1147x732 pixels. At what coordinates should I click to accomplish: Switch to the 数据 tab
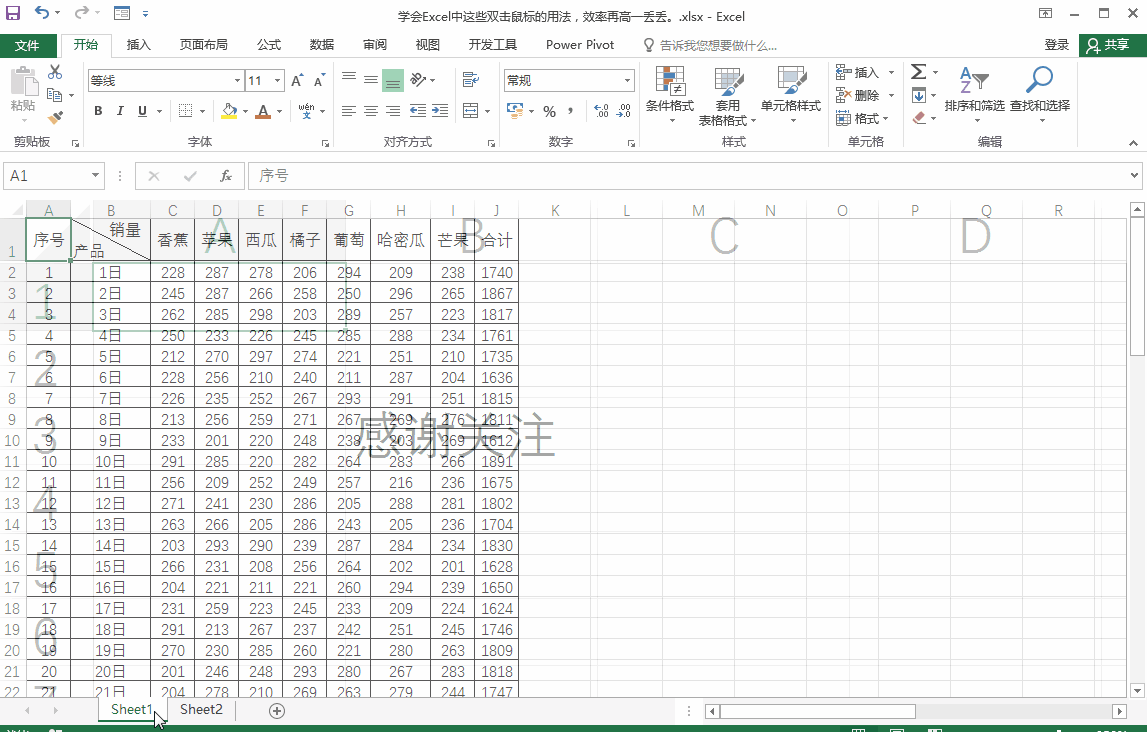point(321,45)
